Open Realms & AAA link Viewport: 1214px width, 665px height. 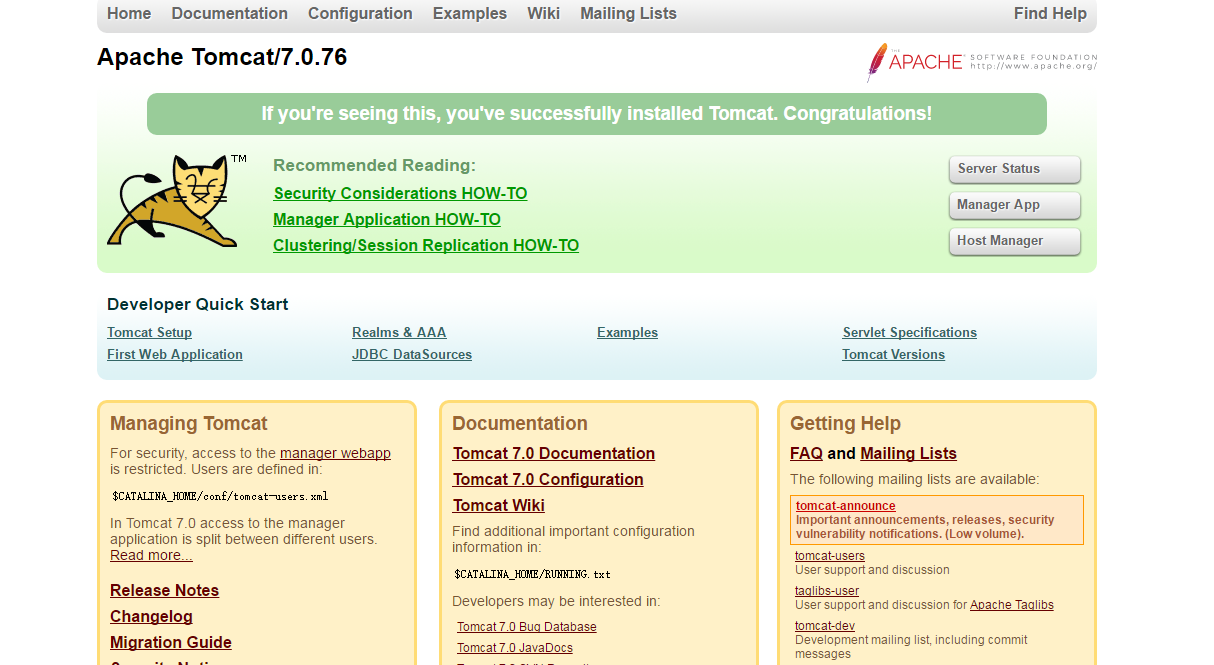pos(399,333)
